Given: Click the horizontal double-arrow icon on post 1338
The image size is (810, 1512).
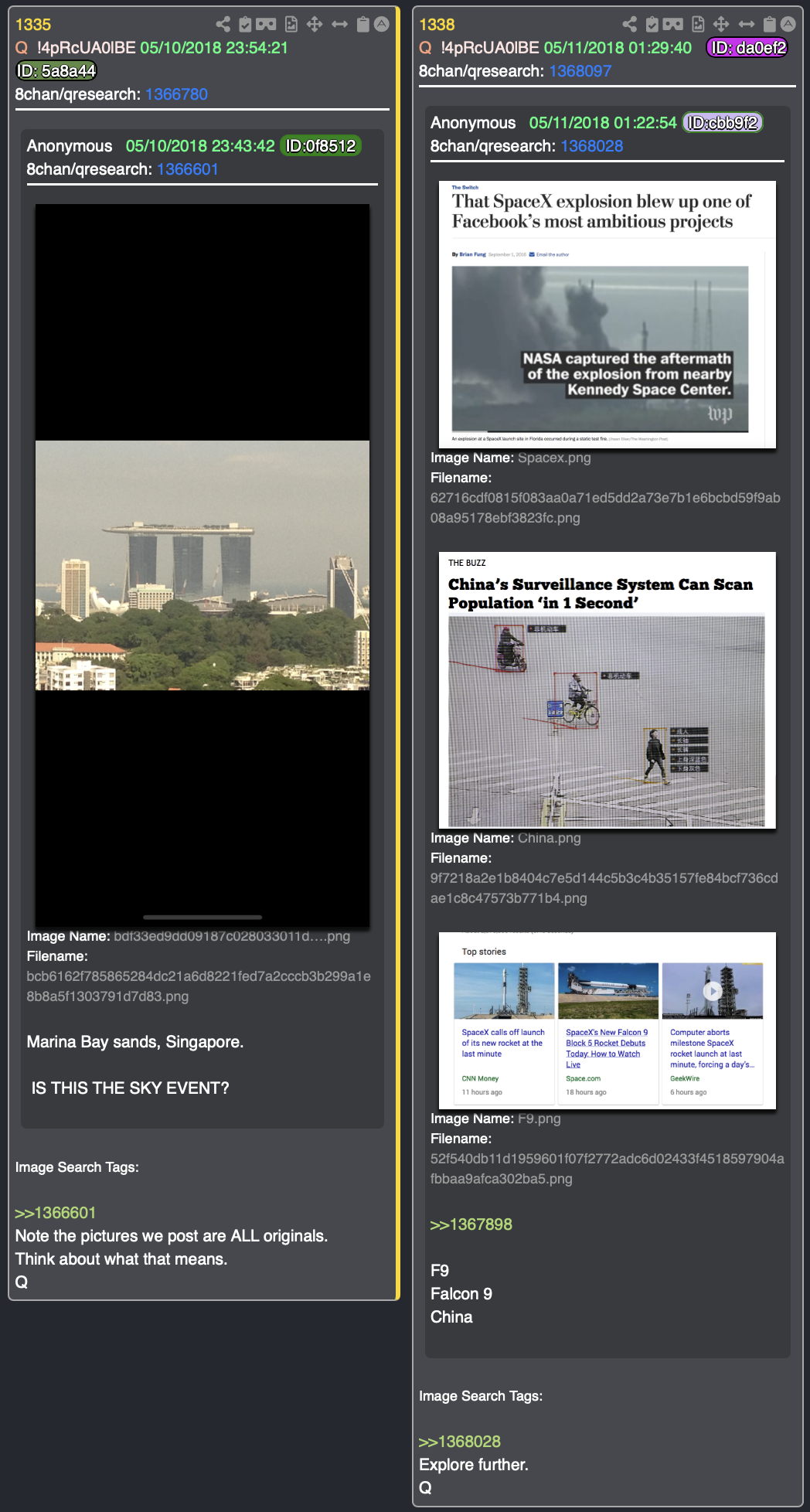Looking at the screenshot, I should point(746,25).
